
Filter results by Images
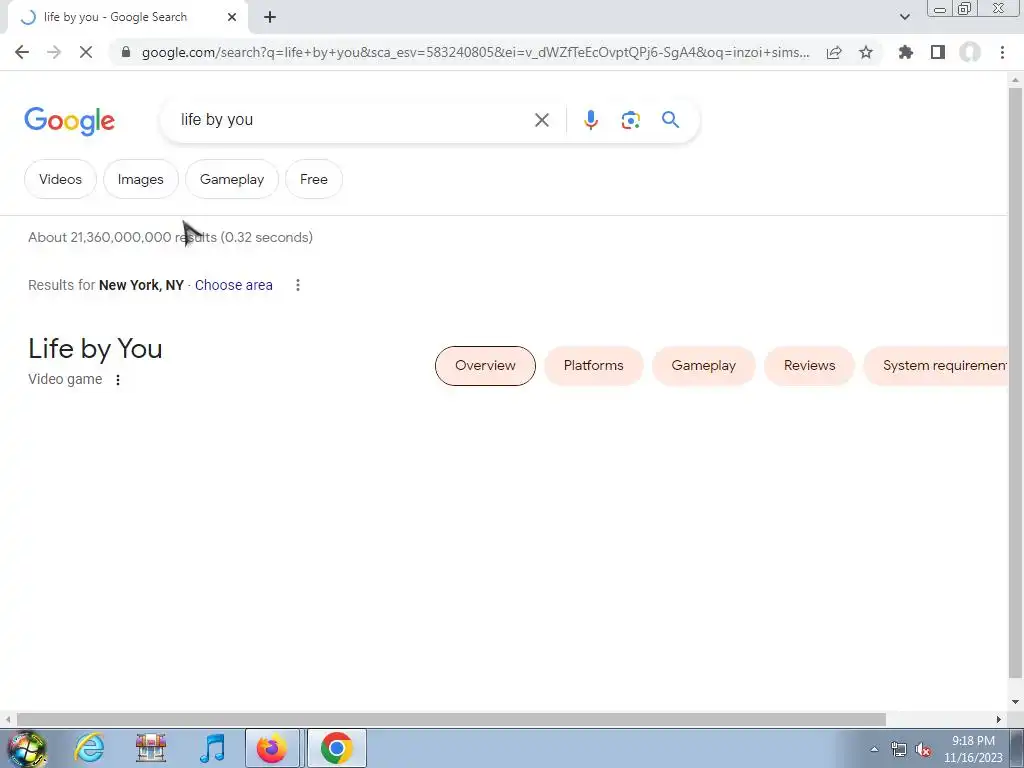point(140,179)
